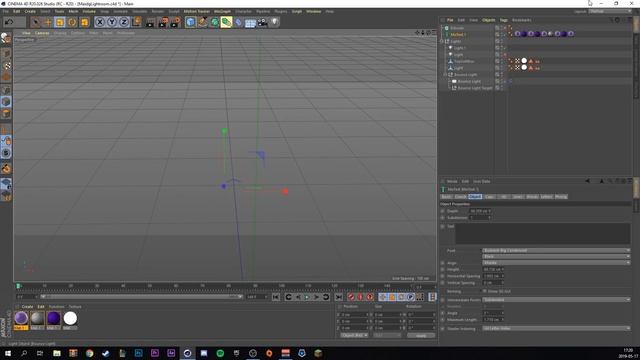Play the animation forward
The height and width of the screenshot is (360, 640).
click(x=307, y=297)
